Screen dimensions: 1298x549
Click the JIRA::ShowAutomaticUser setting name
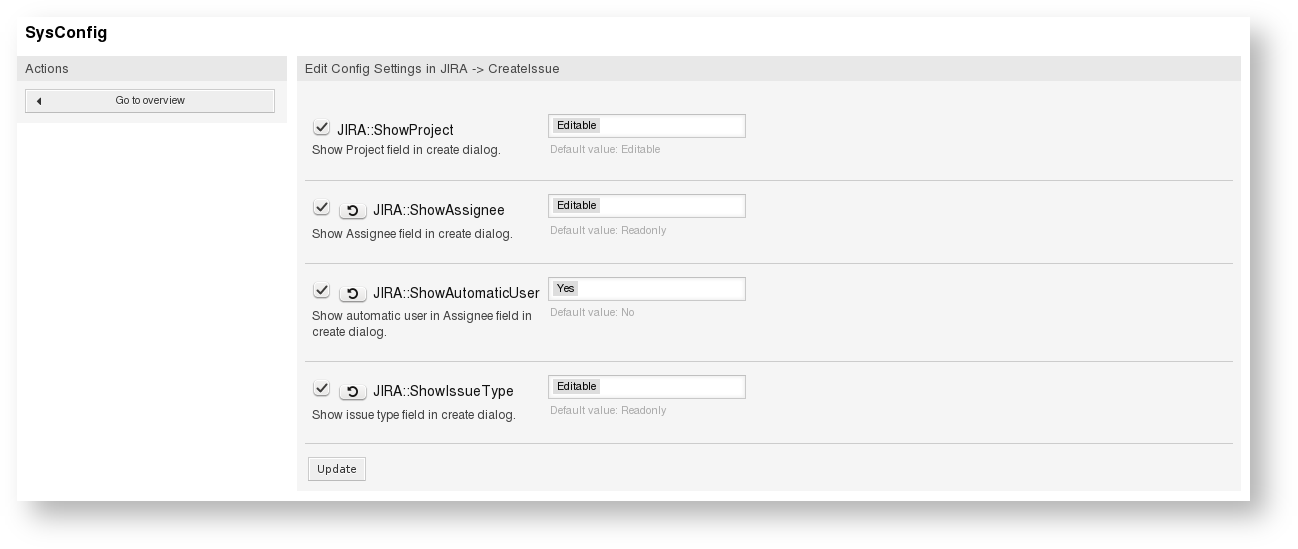[456, 293]
